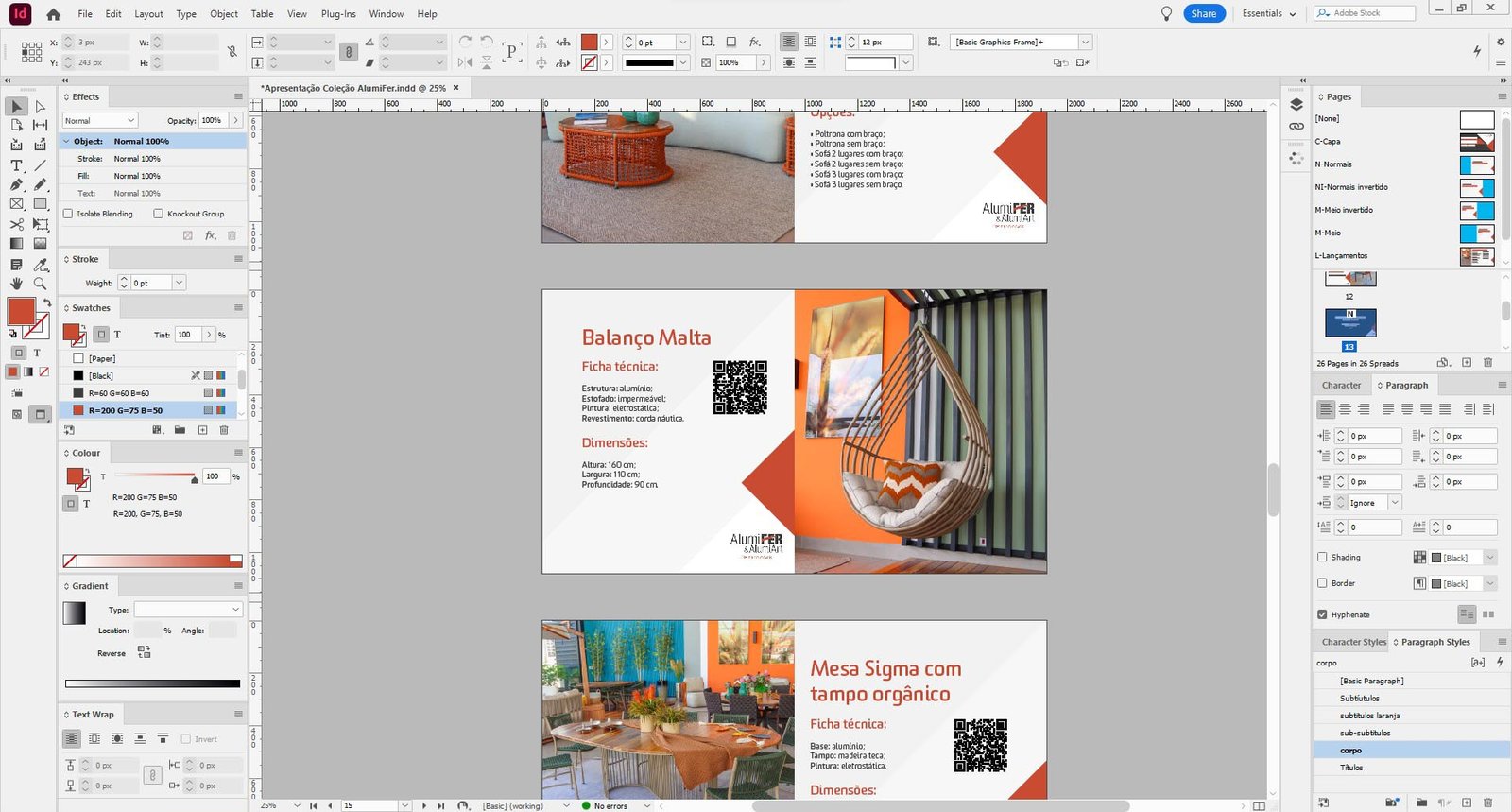Click the tint ramp in Colour panel
Viewport: 1512px width, 812px height.
click(x=152, y=561)
